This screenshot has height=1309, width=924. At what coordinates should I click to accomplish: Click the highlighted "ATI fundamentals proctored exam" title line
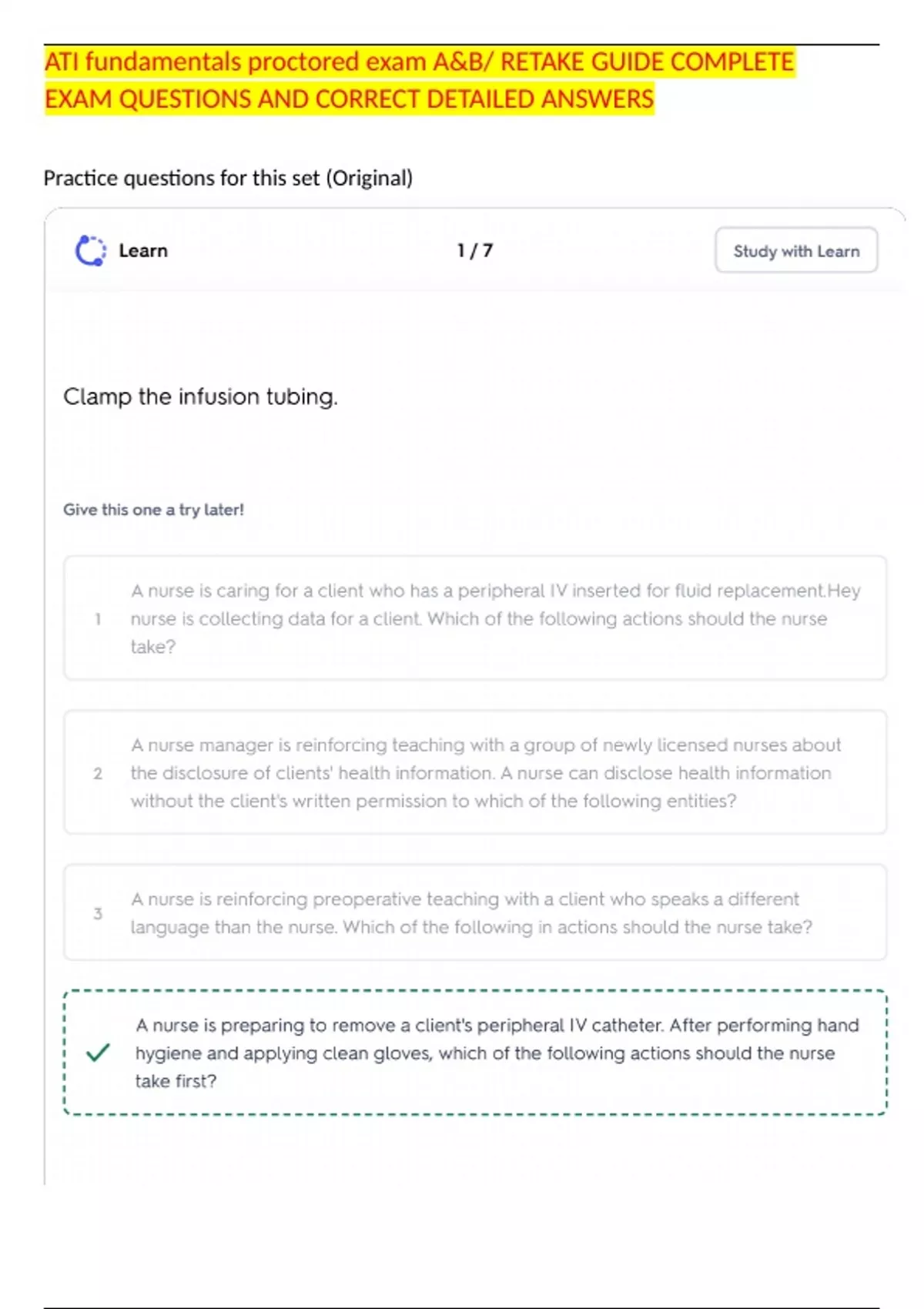419,62
